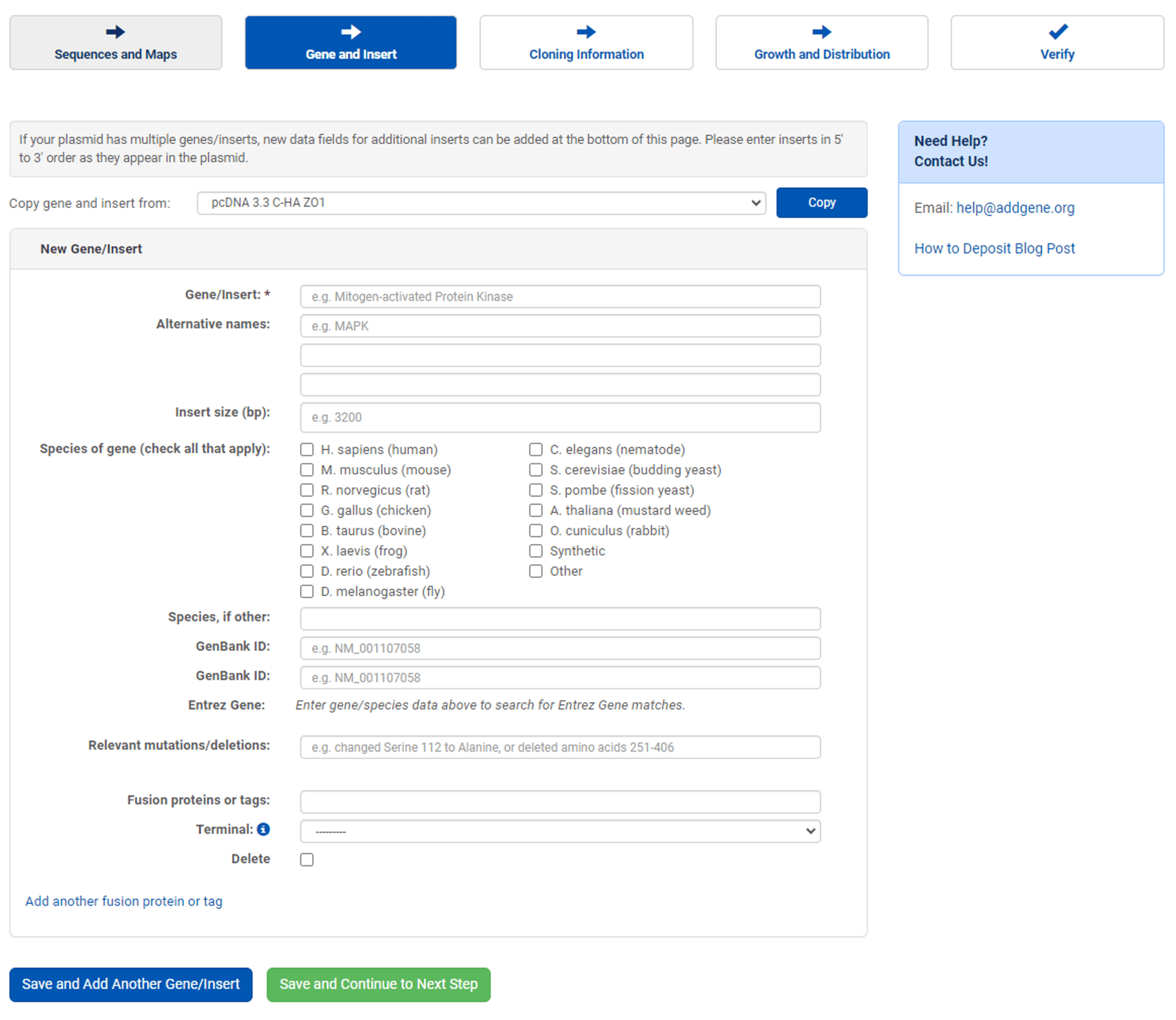Screen dimensions: 1176x1020
Task: Click the arrow icon on Cloning Information step
Action: tap(585, 31)
